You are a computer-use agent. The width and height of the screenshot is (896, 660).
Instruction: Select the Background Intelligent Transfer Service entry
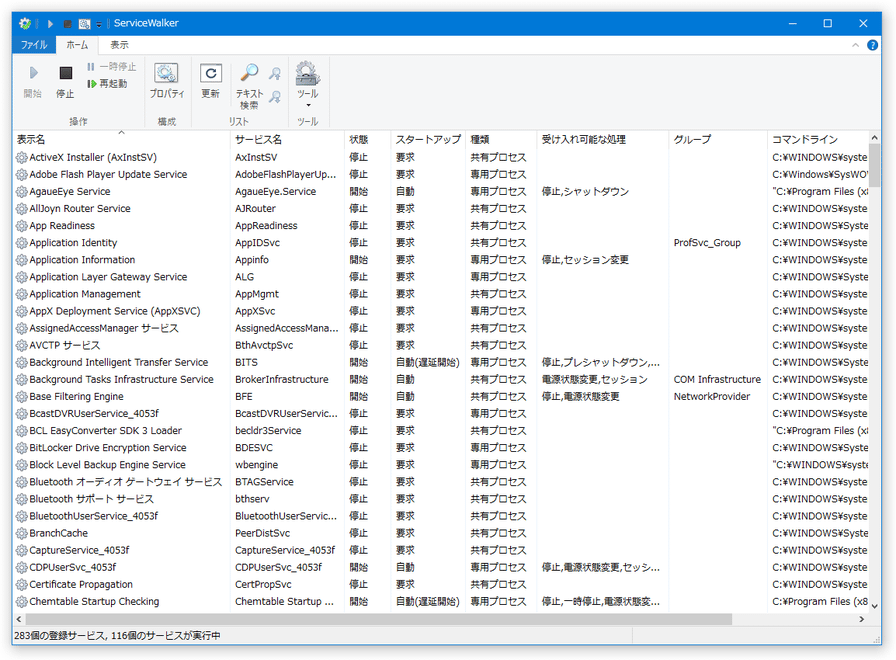pyautogui.click(x=119, y=362)
